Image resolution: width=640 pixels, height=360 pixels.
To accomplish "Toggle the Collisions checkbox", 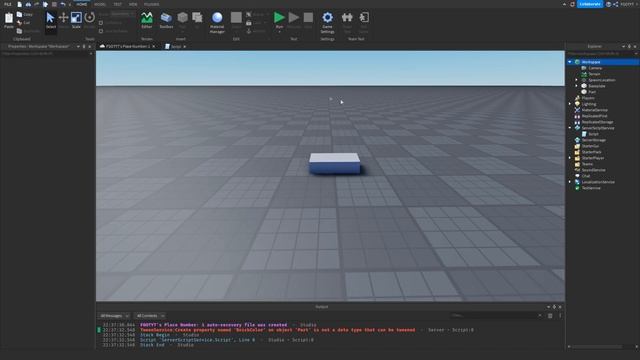I will [x=101, y=23].
